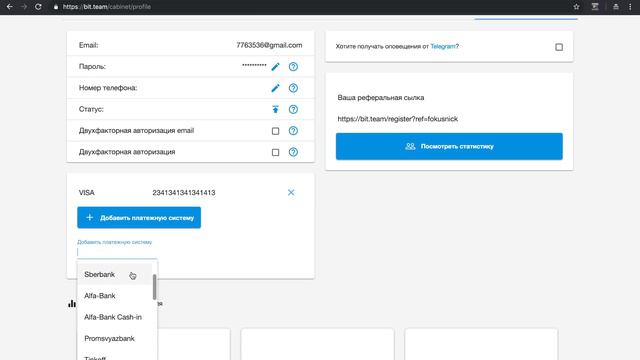Click the bar chart icon below payment card

(x=72, y=303)
